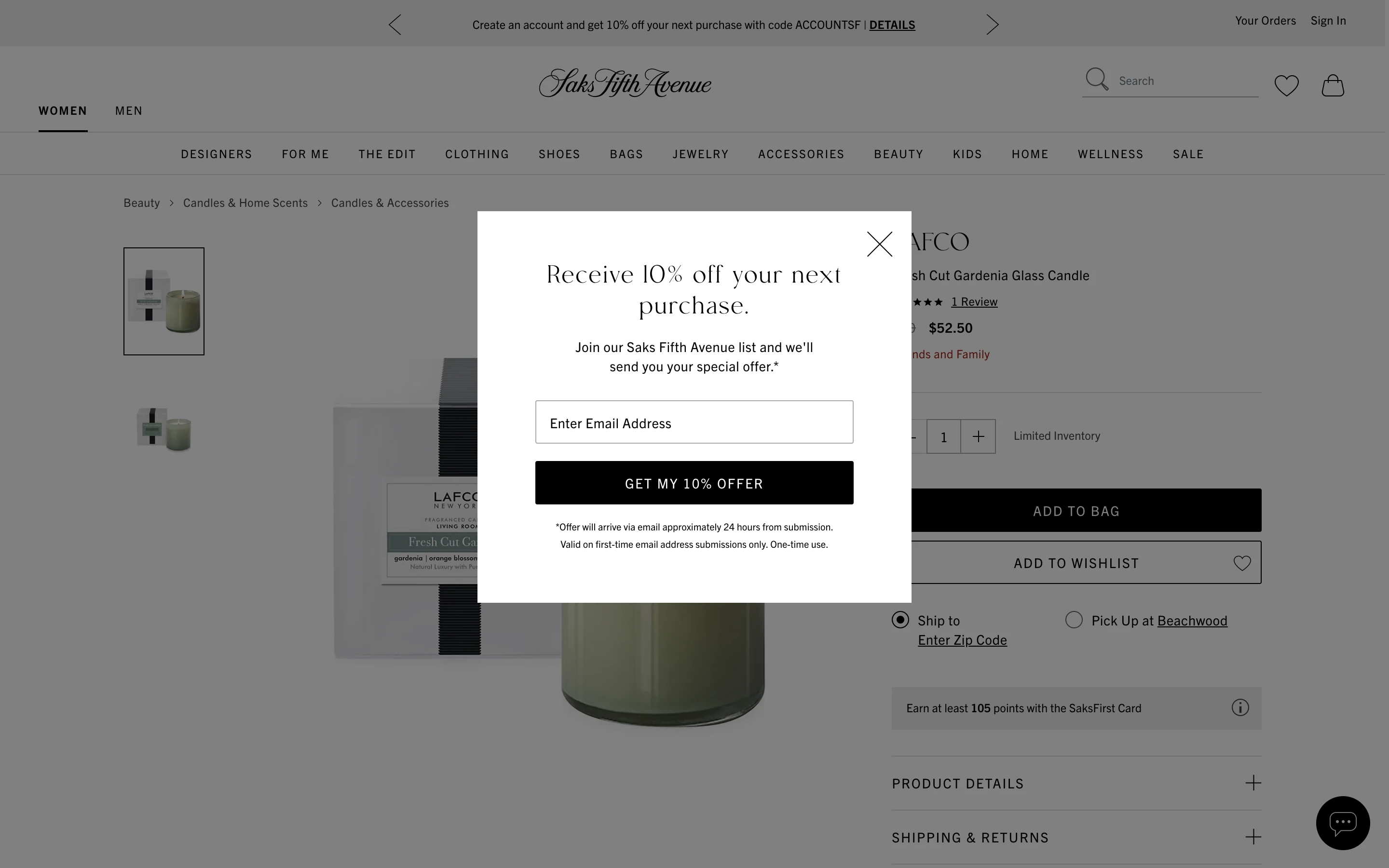The width and height of the screenshot is (1389, 868).
Task: Show next promo banner message
Action: pos(993,25)
